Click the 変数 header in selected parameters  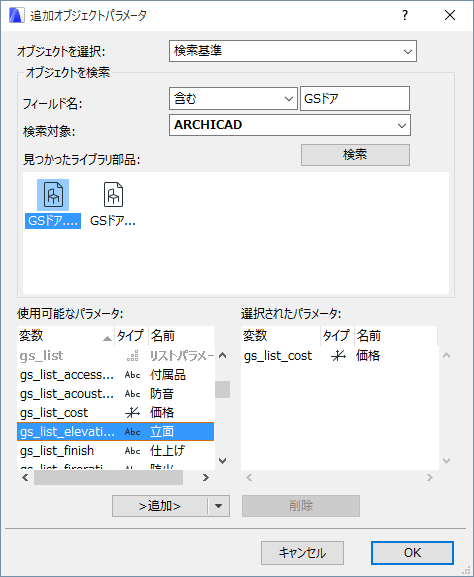coord(281,336)
